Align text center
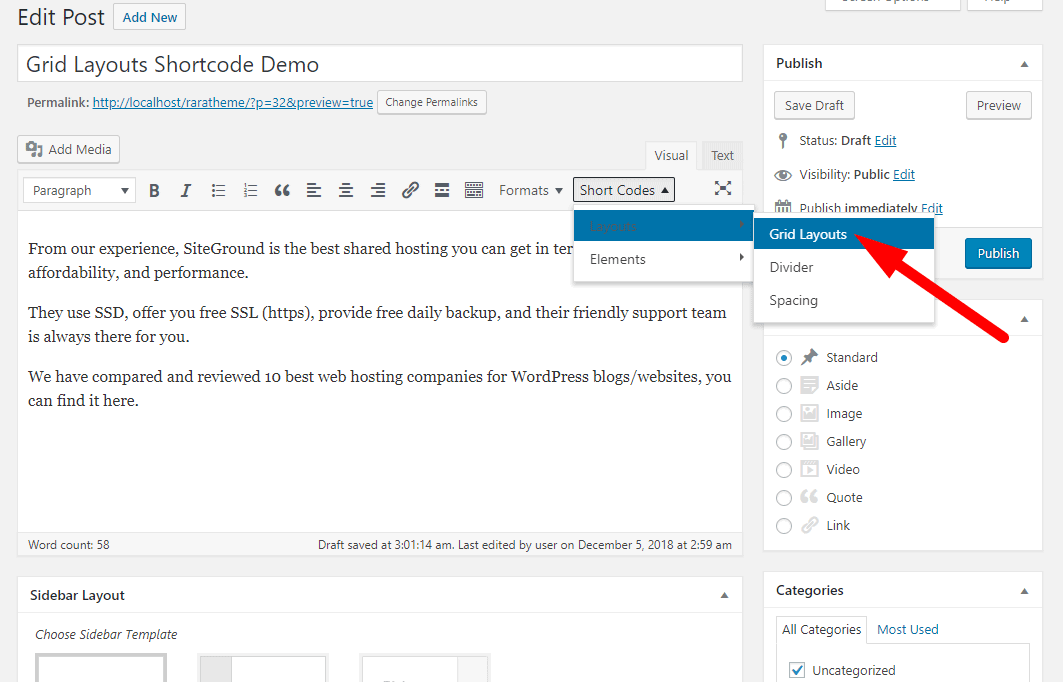Viewport: 1063px width, 682px height. 346,190
